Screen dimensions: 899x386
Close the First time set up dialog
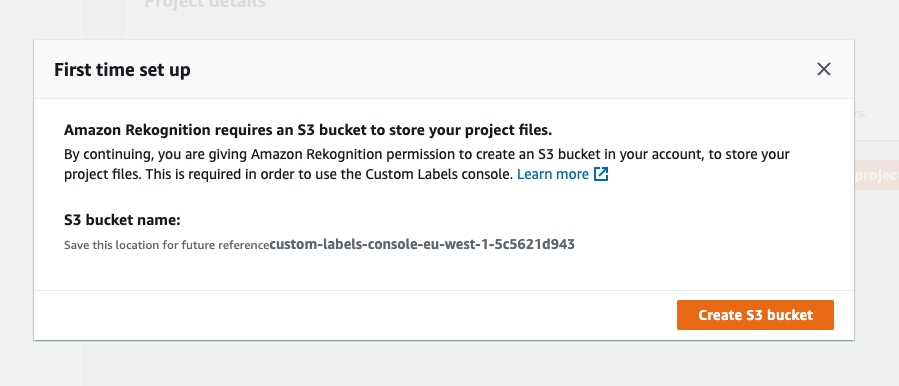point(823,69)
